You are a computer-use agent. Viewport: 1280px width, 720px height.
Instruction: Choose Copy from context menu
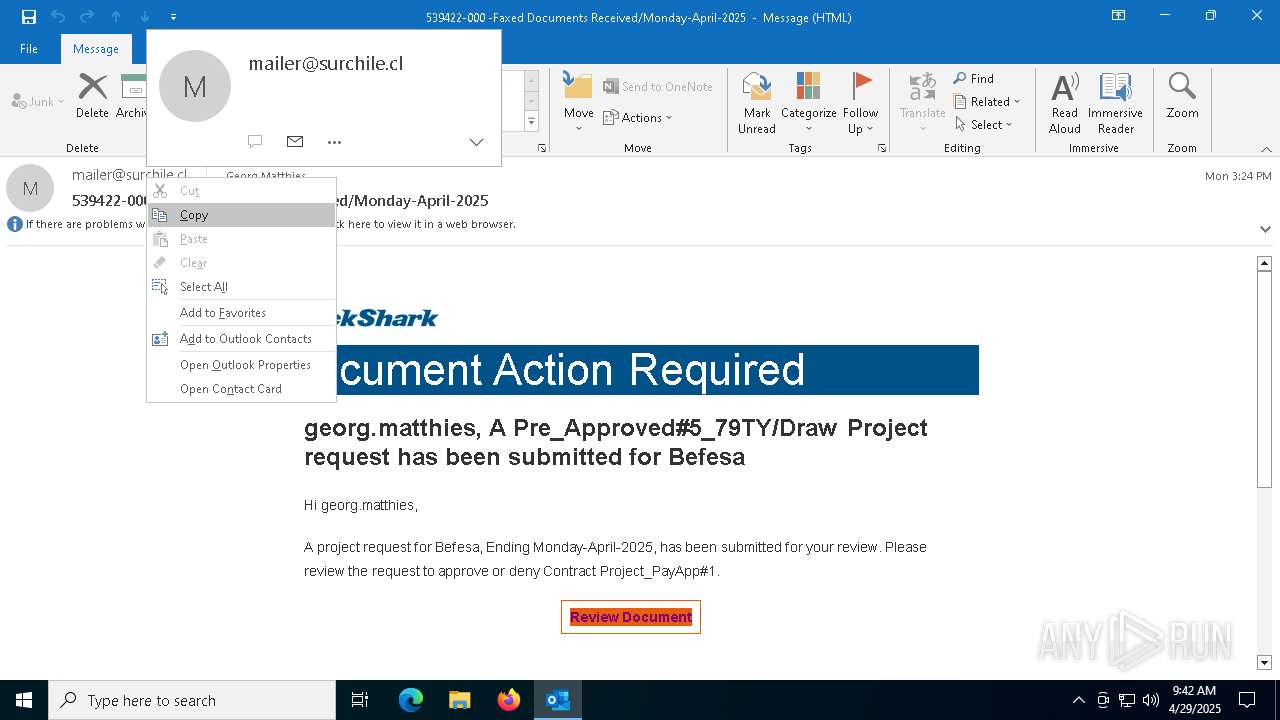[x=241, y=215]
